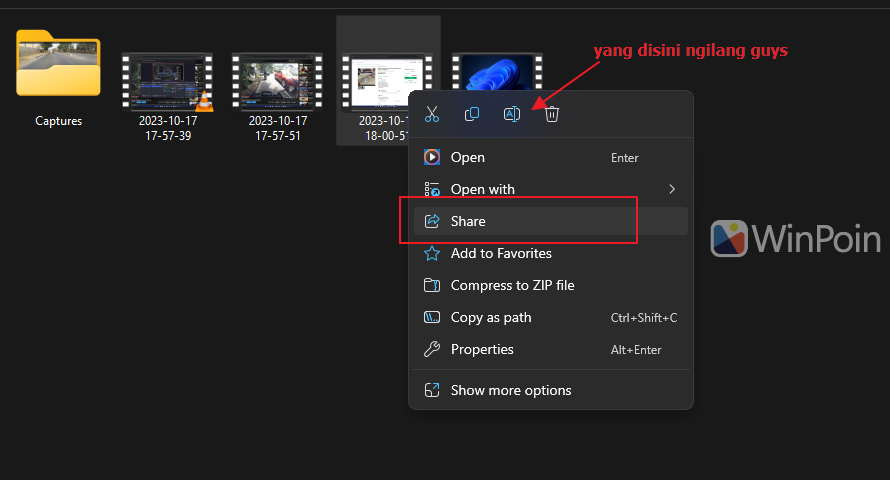This screenshot has width=890, height=480.
Task: Select the Captures folder icon
Action: [58, 64]
